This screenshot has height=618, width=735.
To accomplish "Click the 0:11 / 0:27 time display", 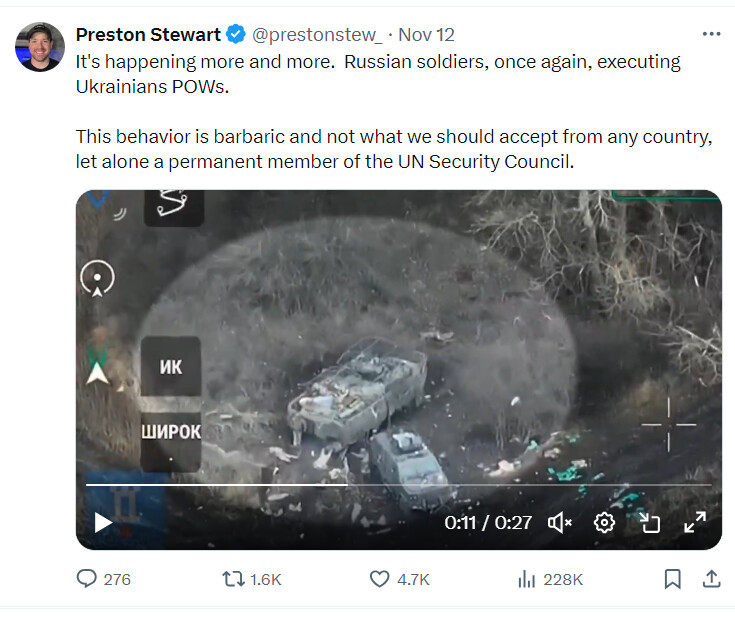I will 488,522.
